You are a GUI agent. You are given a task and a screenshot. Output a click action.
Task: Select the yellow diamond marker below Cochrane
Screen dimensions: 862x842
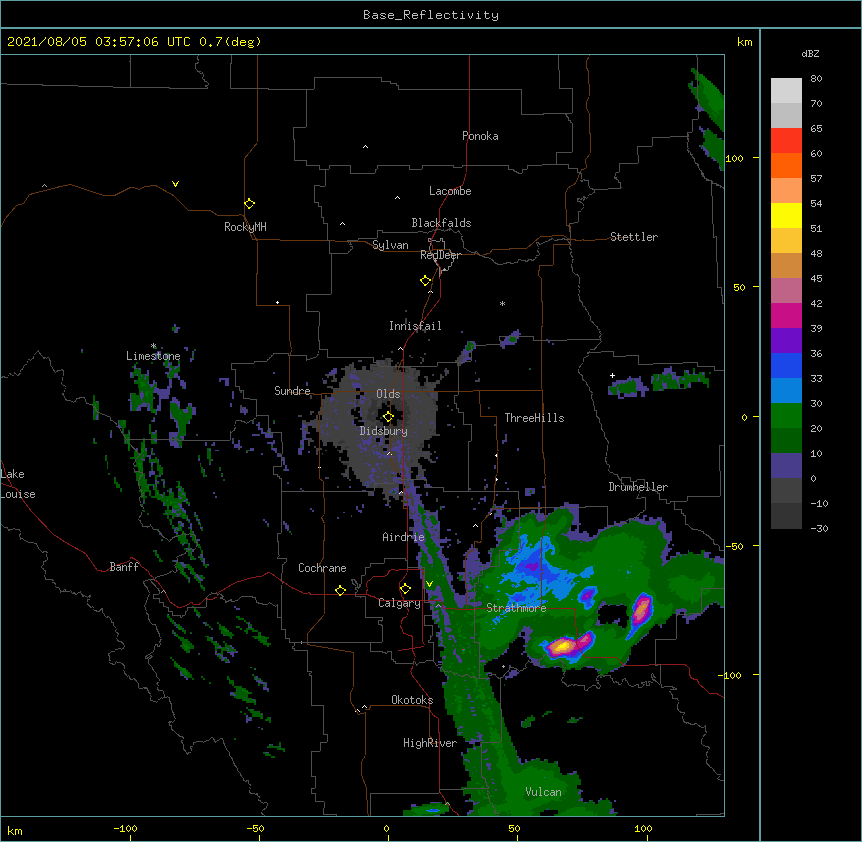pos(340,590)
